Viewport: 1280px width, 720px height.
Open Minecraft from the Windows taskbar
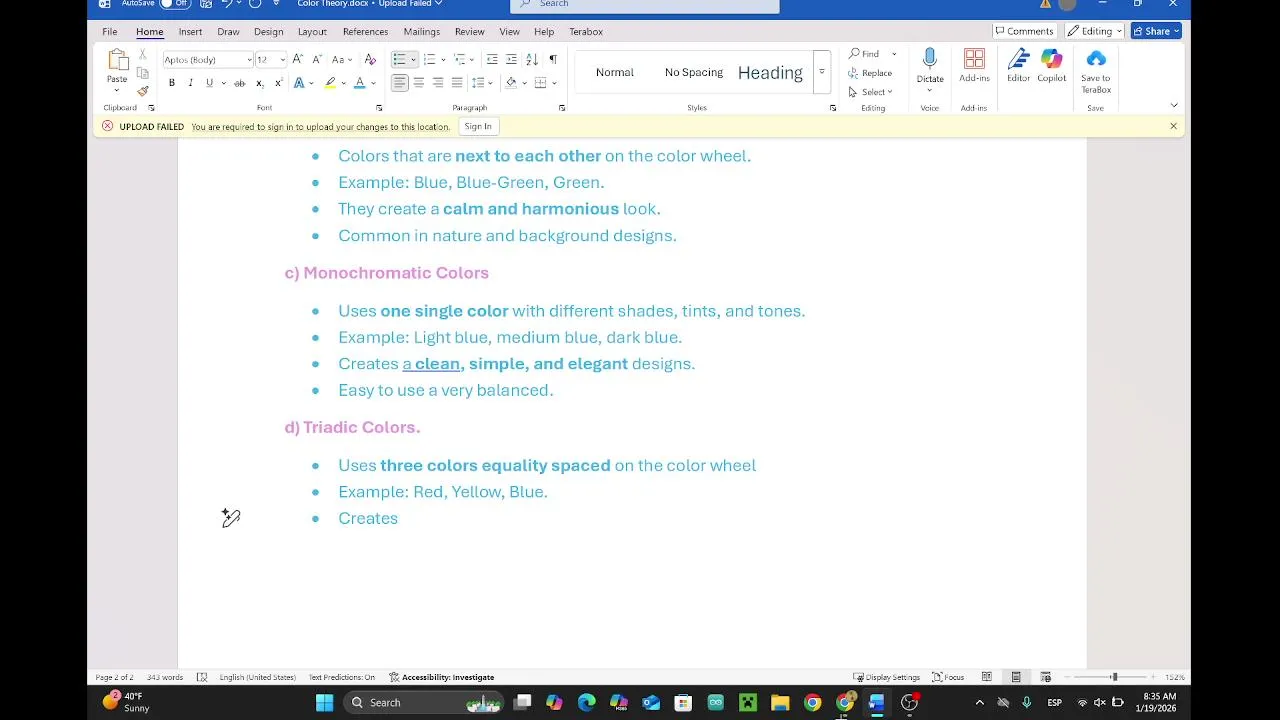(x=748, y=703)
